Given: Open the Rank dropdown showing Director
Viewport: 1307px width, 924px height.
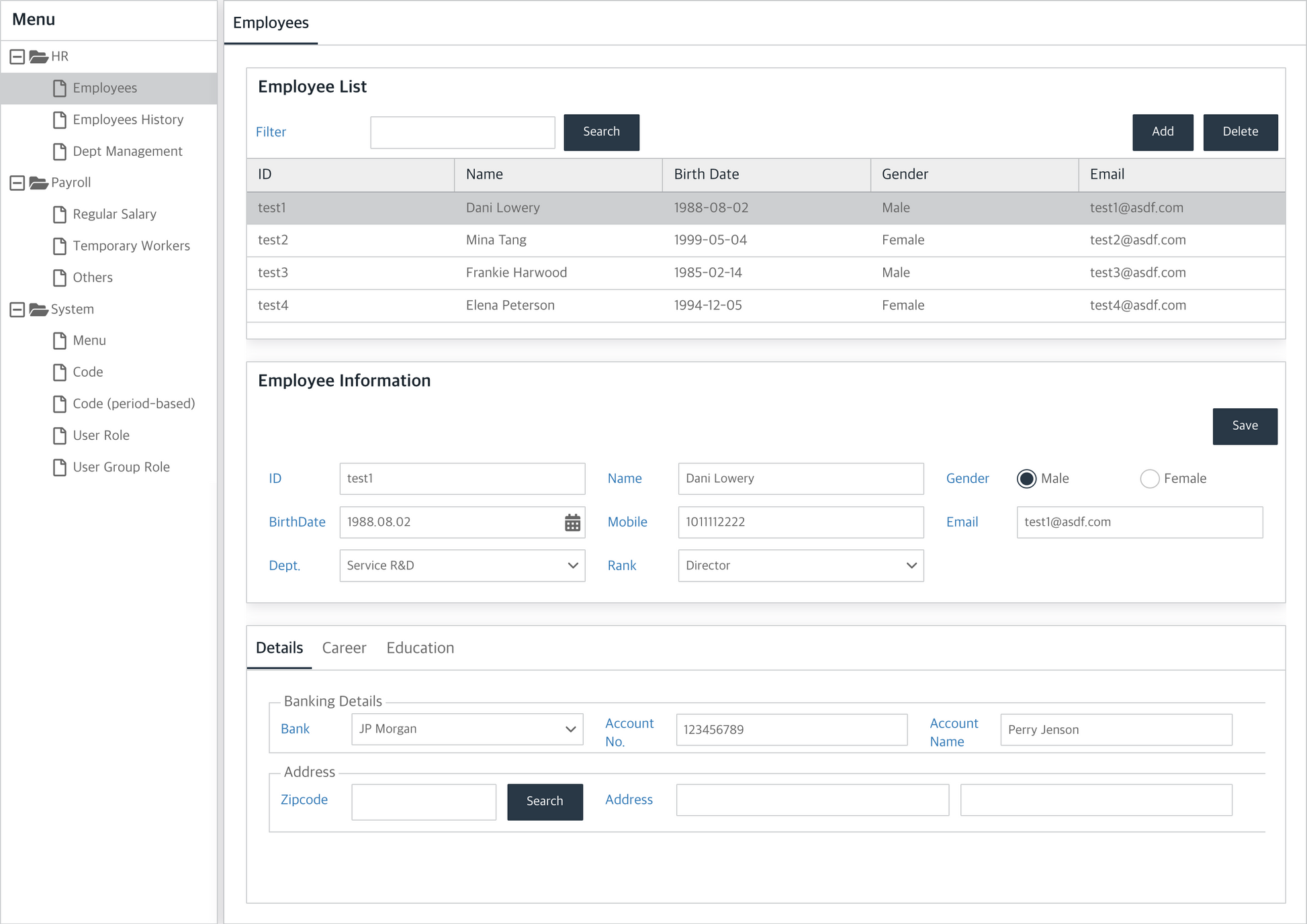Looking at the screenshot, I should (x=801, y=565).
